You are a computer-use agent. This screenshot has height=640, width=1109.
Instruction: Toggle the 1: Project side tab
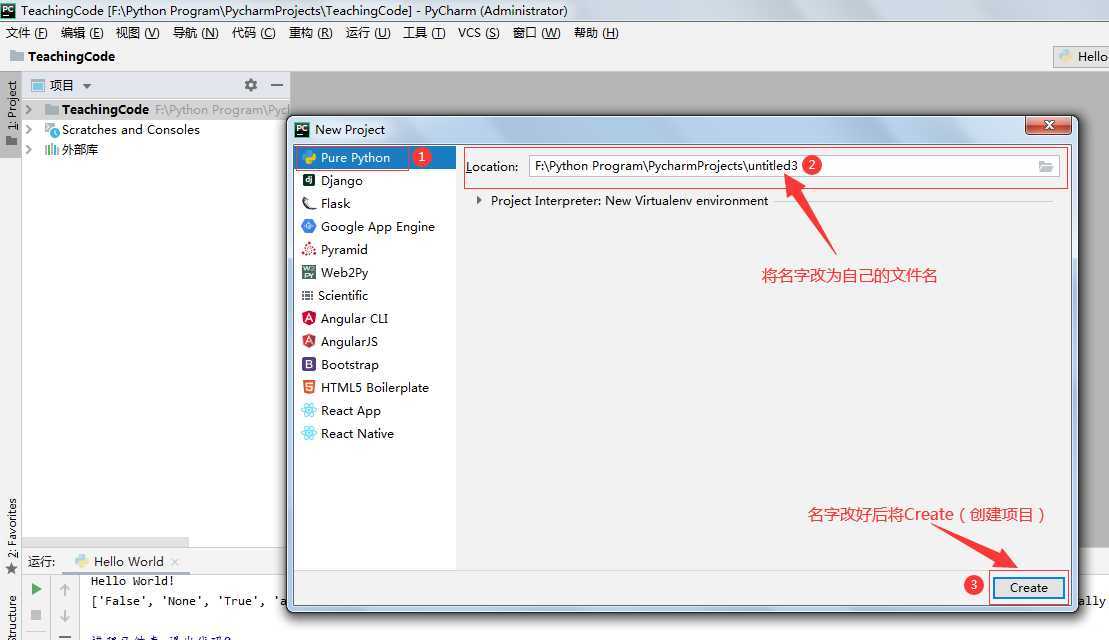click(11, 113)
